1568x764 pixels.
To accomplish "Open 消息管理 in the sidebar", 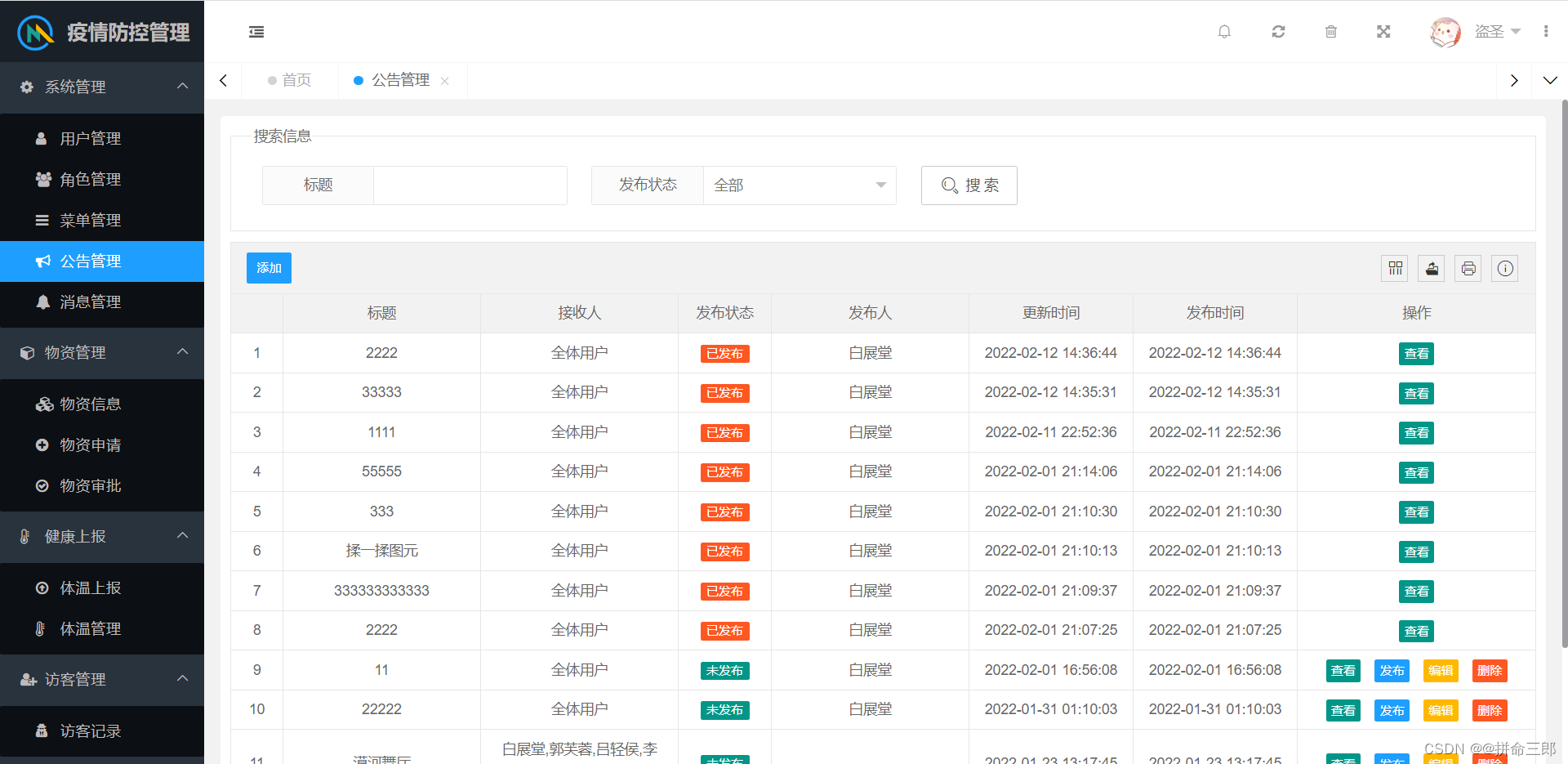I will click(x=102, y=302).
